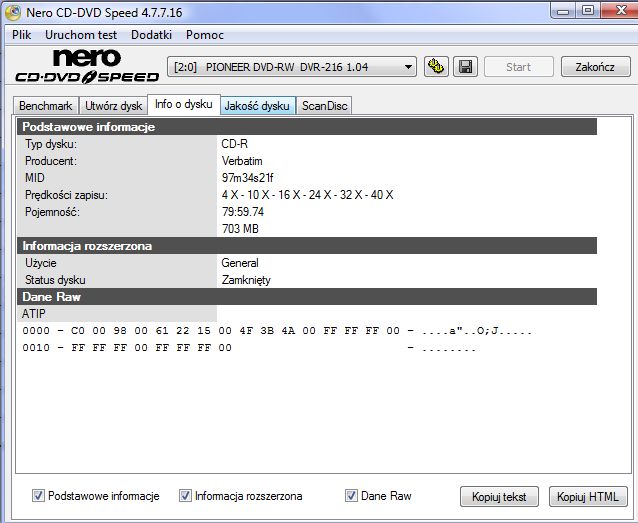The height and width of the screenshot is (523, 638).
Task: Uncheck the Podstawowe informacje checkbox
Action: point(39,496)
